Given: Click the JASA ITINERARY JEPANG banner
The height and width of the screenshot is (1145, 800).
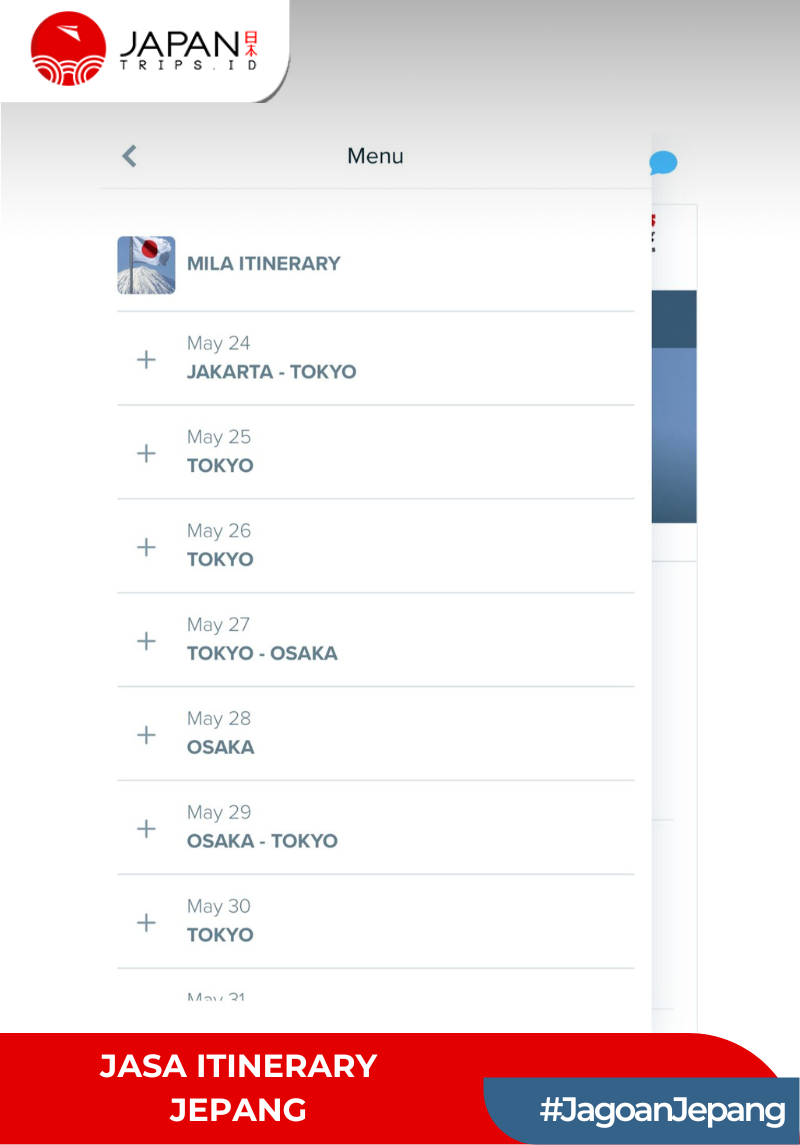Looking at the screenshot, I should point(238,1088).
